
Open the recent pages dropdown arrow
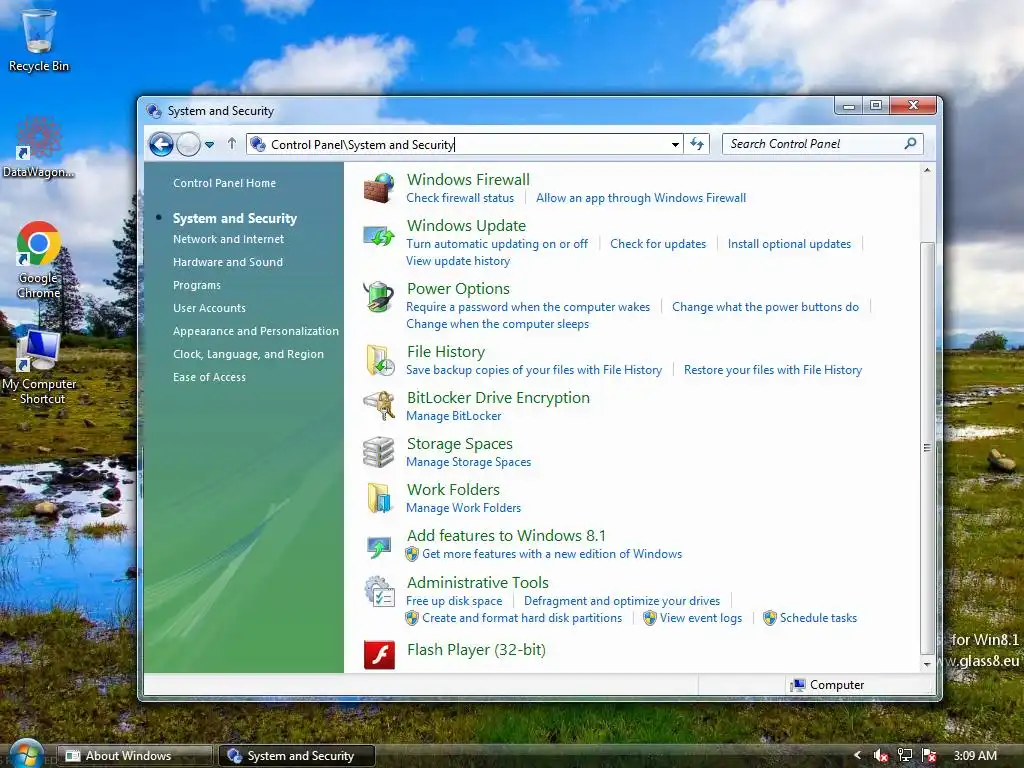210,144
